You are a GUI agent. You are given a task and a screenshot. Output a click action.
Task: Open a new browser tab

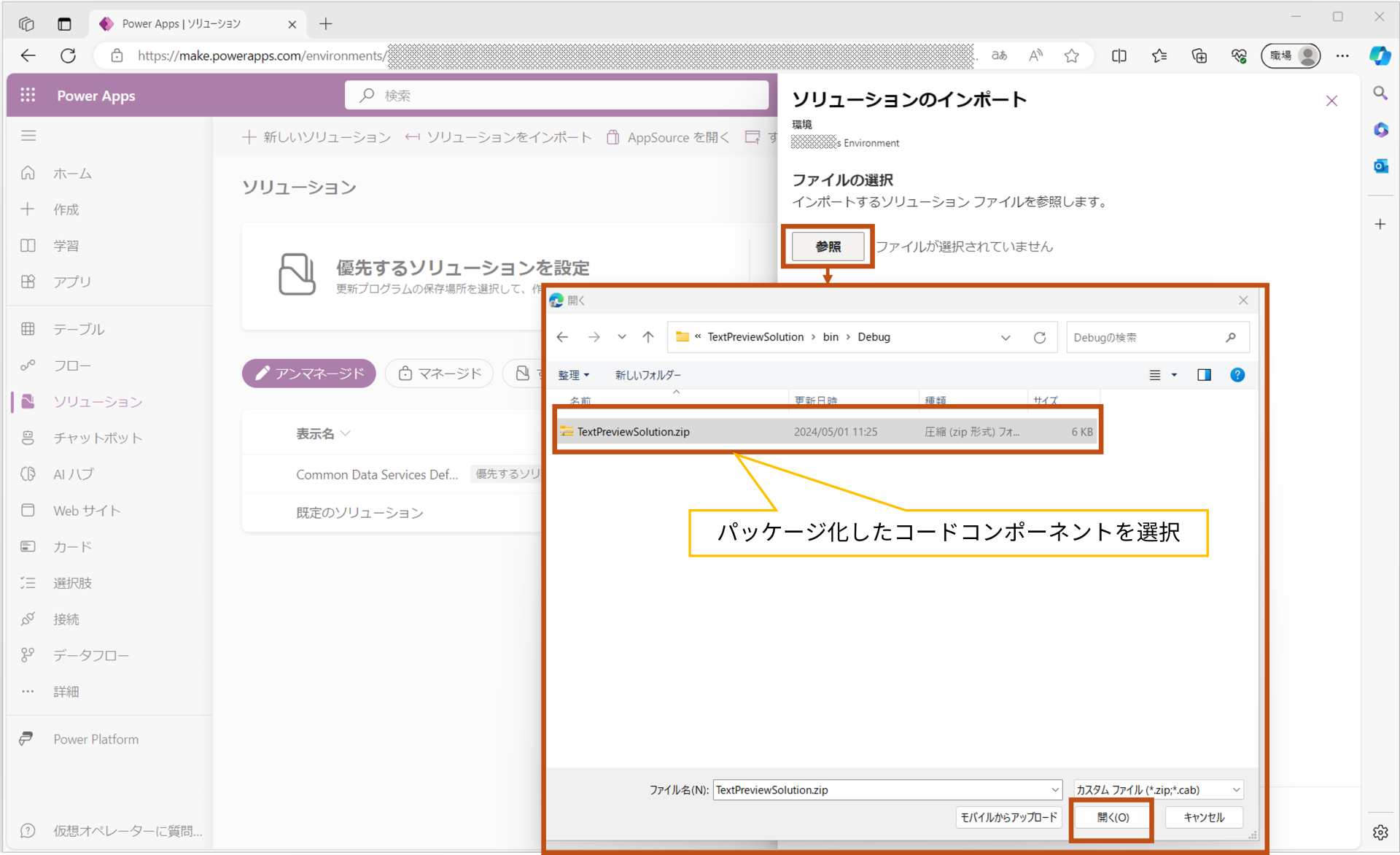pyautogui.click(x=325, y=24)
